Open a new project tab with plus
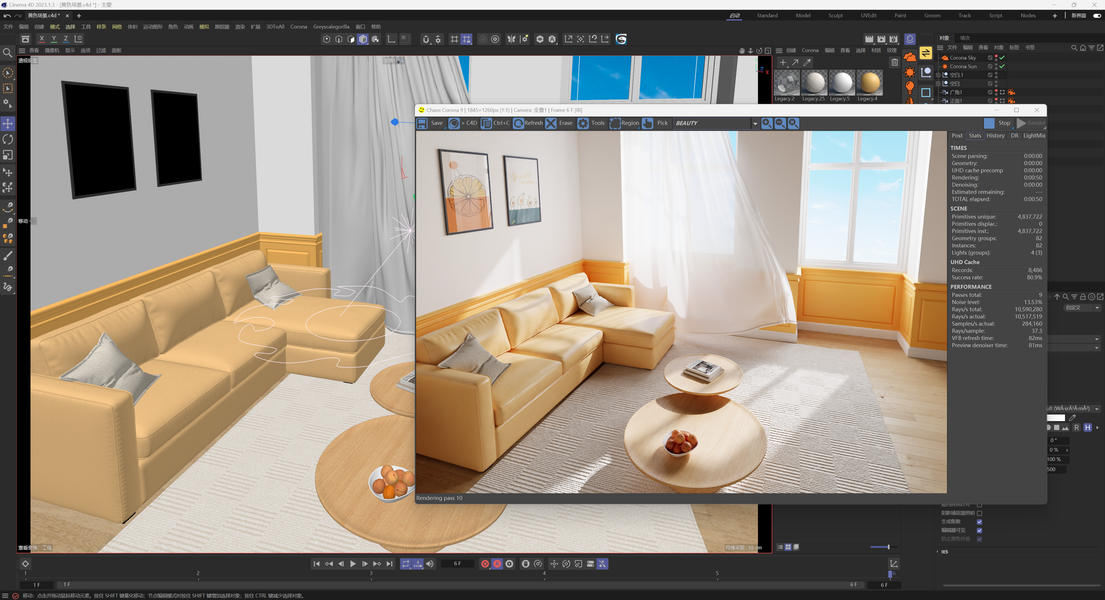The width and height of the screenshot is (1105, 600). click(x=79, y=16)
